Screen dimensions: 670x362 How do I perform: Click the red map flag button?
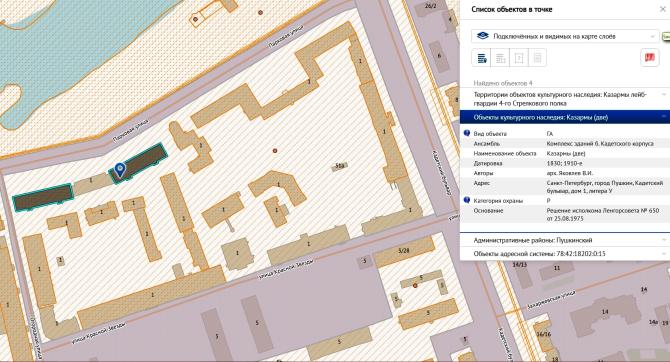649,57
